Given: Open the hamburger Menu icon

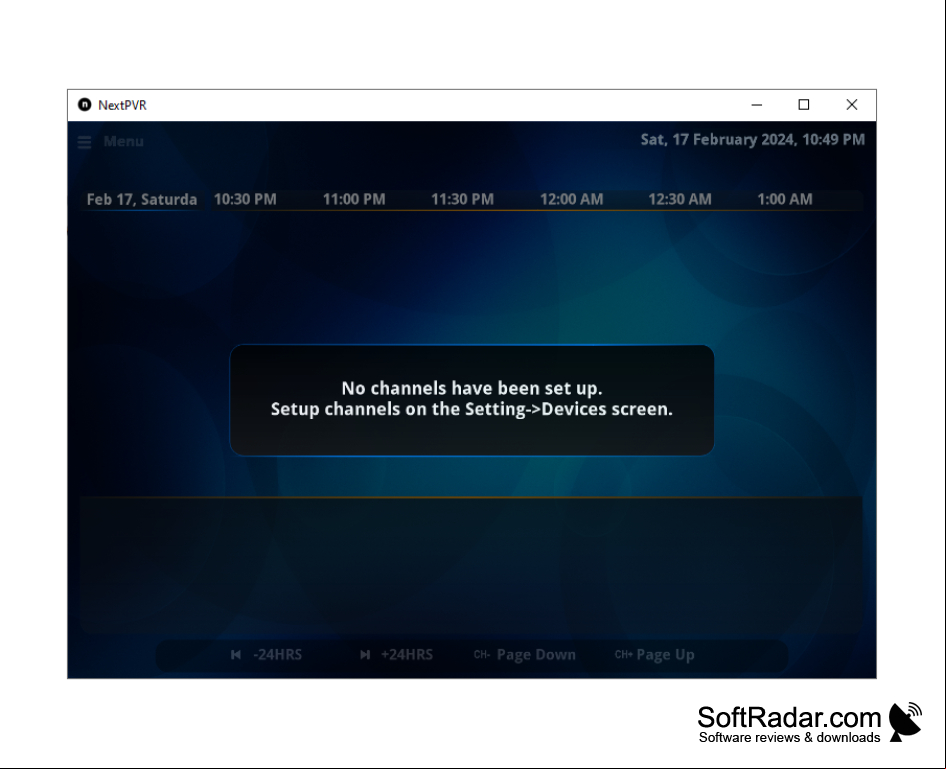Looking at the screenshot, I should point(84,142).
